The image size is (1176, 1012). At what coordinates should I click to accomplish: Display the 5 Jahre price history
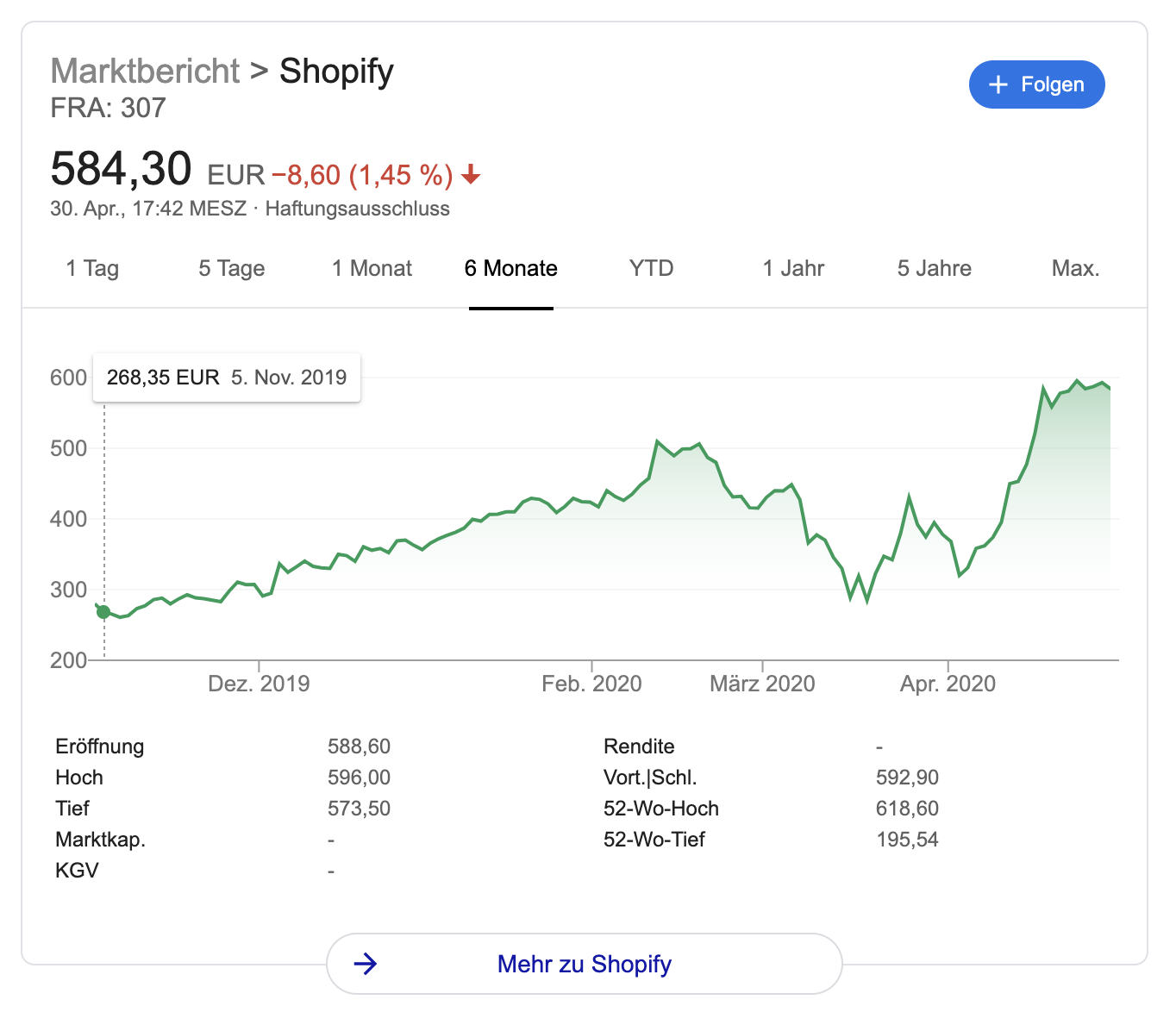click(934, 269)
